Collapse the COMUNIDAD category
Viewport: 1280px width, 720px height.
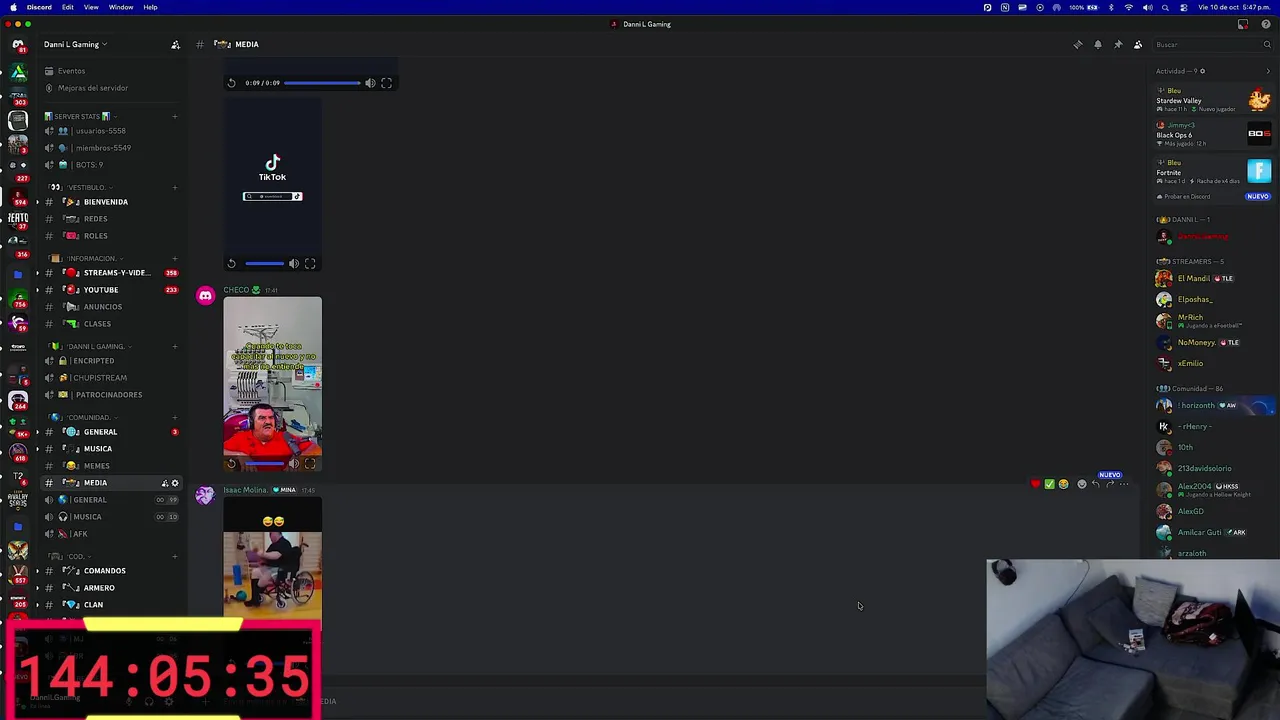(82, 417)
